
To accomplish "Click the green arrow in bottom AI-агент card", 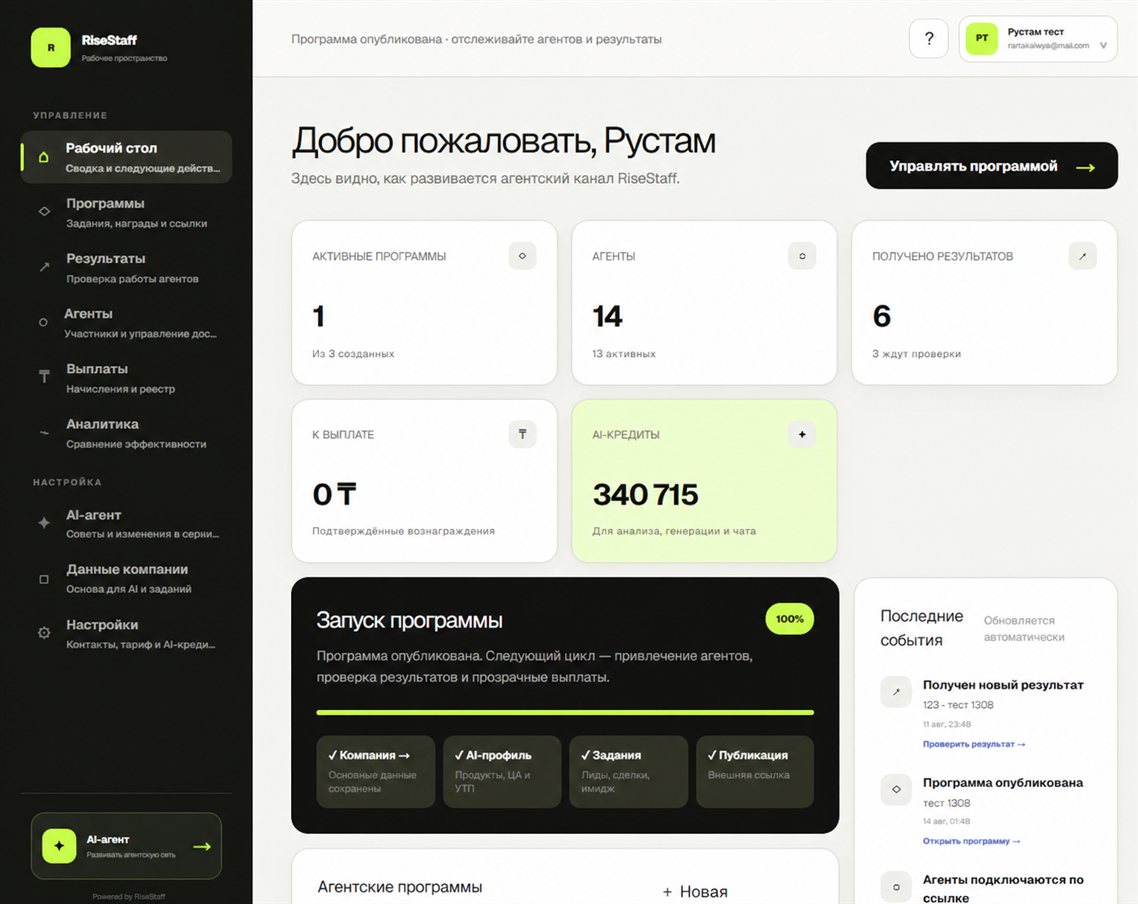I will [x=202, y=846].
